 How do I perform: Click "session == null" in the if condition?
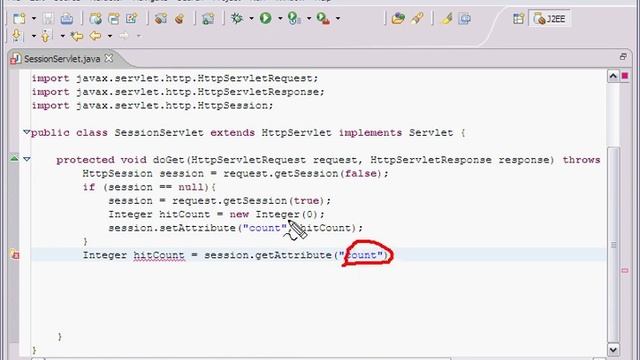pos(156,187)
